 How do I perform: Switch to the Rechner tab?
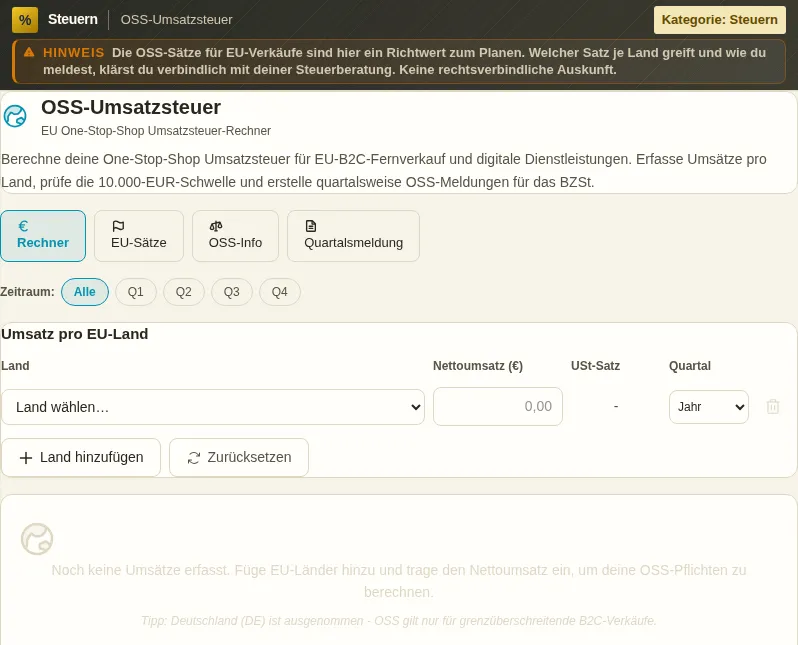43,236
